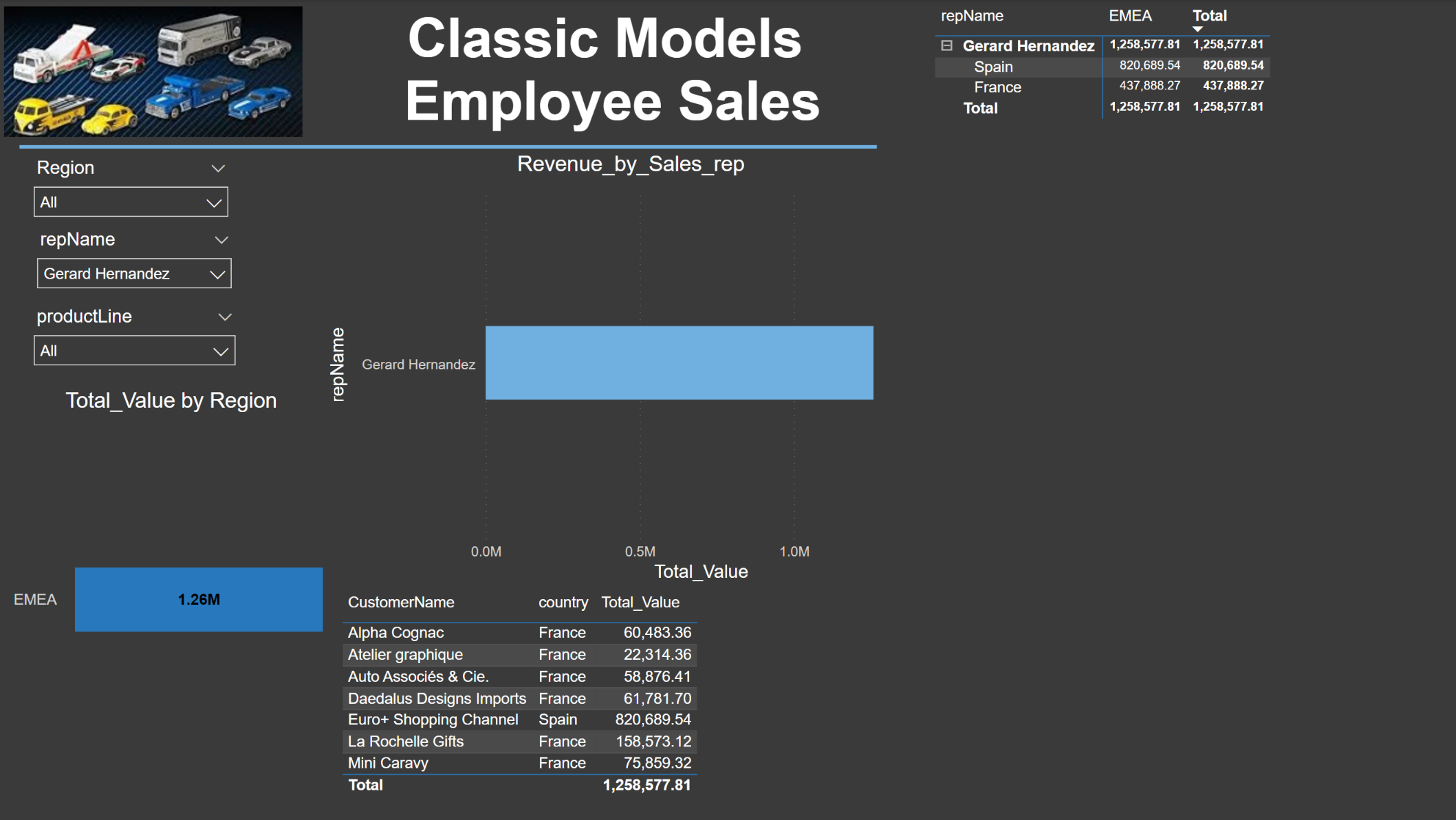
Task: Click the Total column sort arrow
Action: coord(1197,29)
